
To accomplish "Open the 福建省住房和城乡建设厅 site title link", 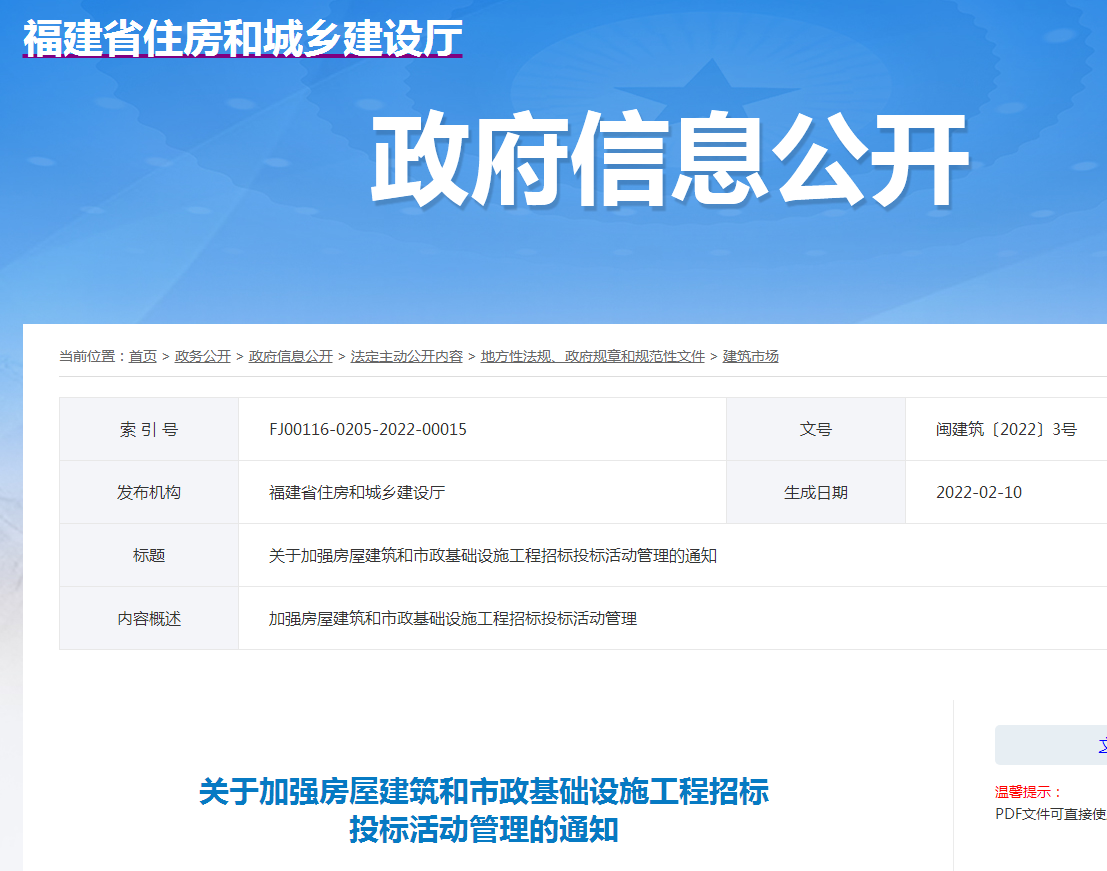I will point(243,38).
